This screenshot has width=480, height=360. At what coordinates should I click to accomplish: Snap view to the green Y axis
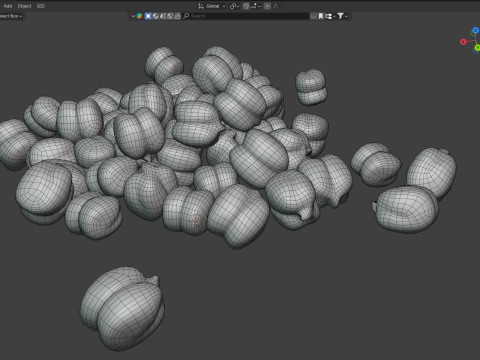[477, 48]
